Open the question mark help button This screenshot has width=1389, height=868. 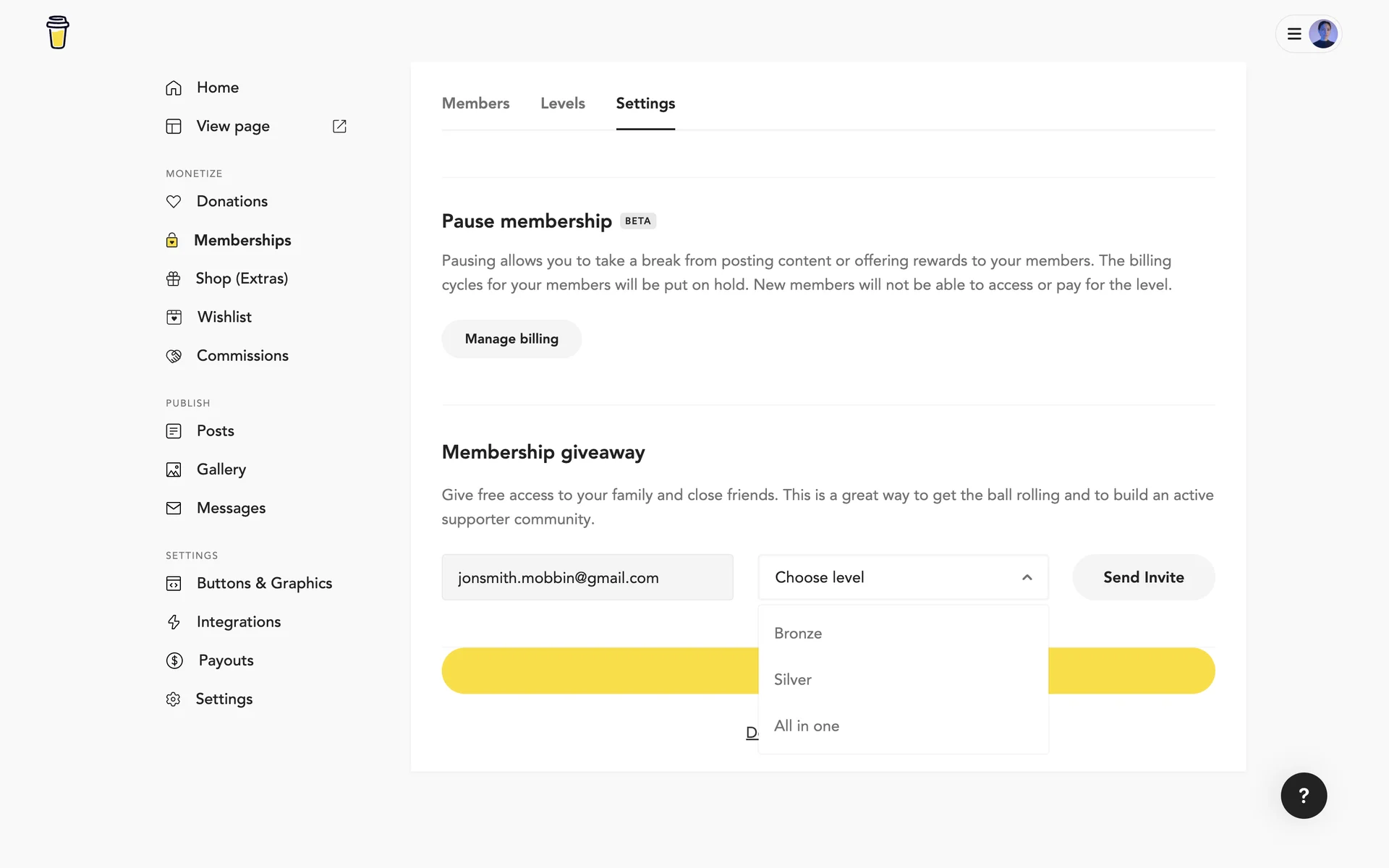point(1304,796)
